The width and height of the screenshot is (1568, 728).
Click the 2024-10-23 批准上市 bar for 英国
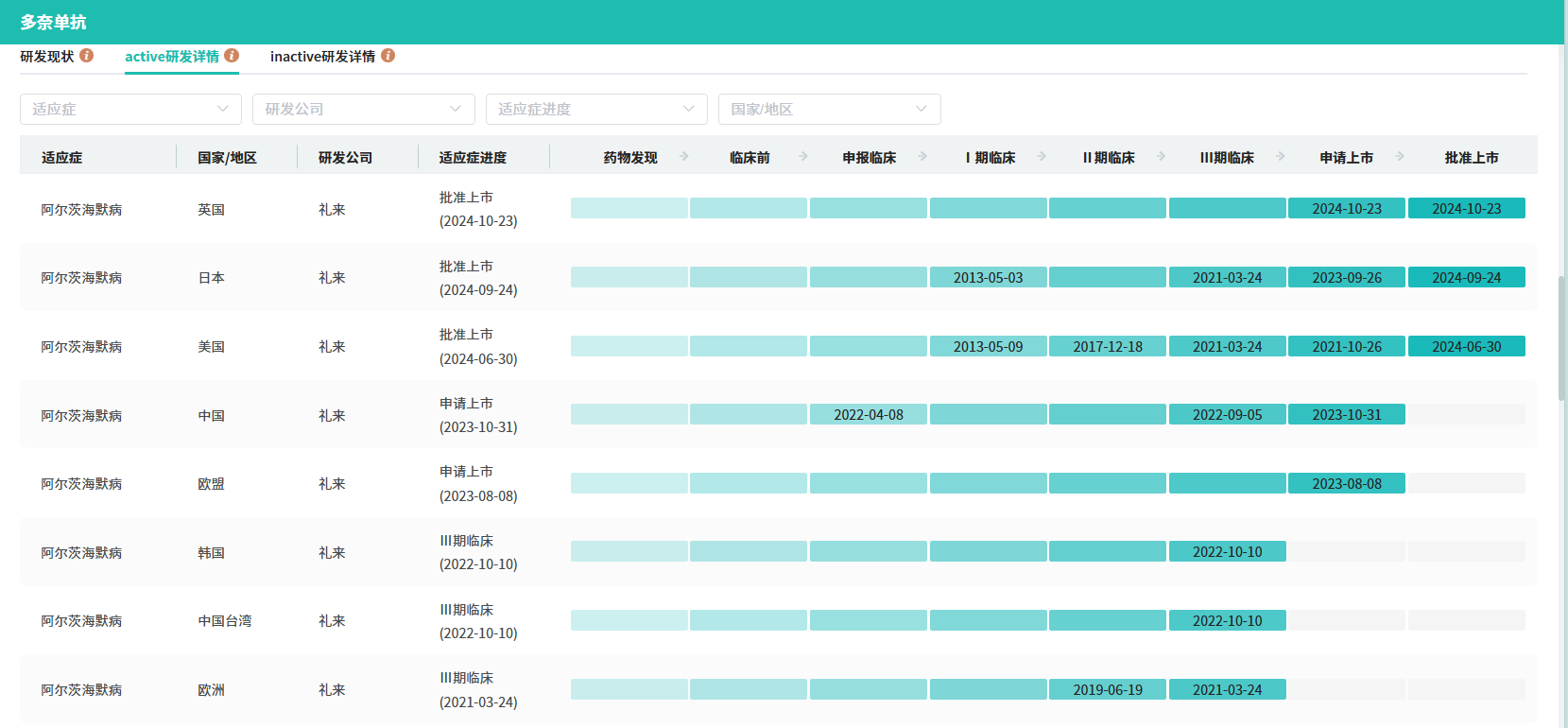point(1466,209)
